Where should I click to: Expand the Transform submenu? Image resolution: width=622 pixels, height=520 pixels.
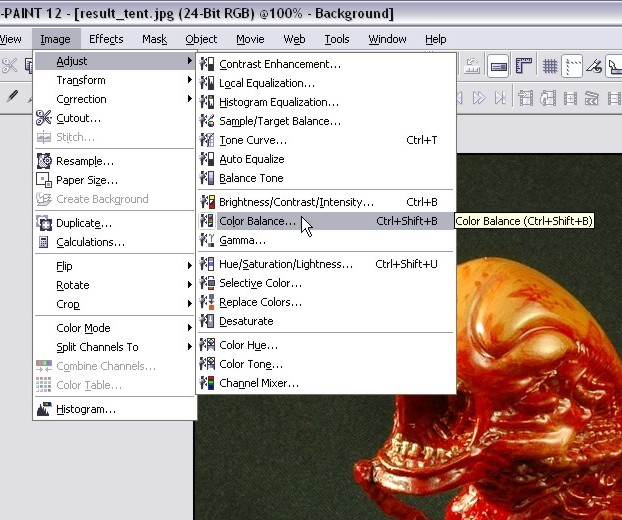pos(115,80)
